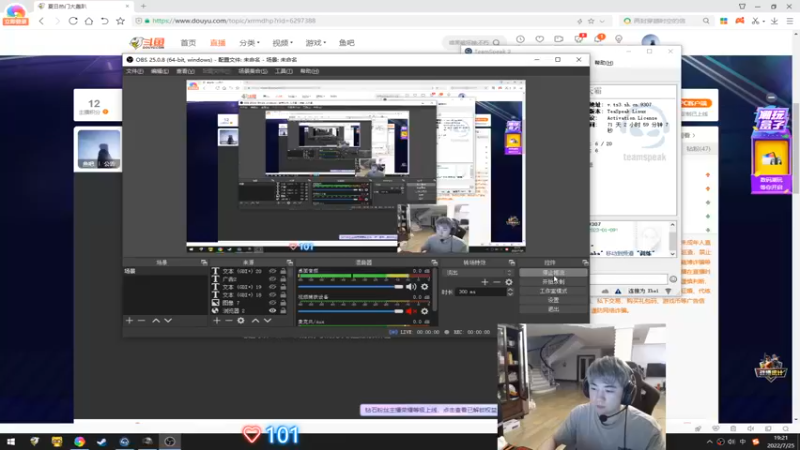The height and width of the screenshot is (450, 800).
Task: Expand Douyu 视频 dropdown menu
Action: coord(283,43)
